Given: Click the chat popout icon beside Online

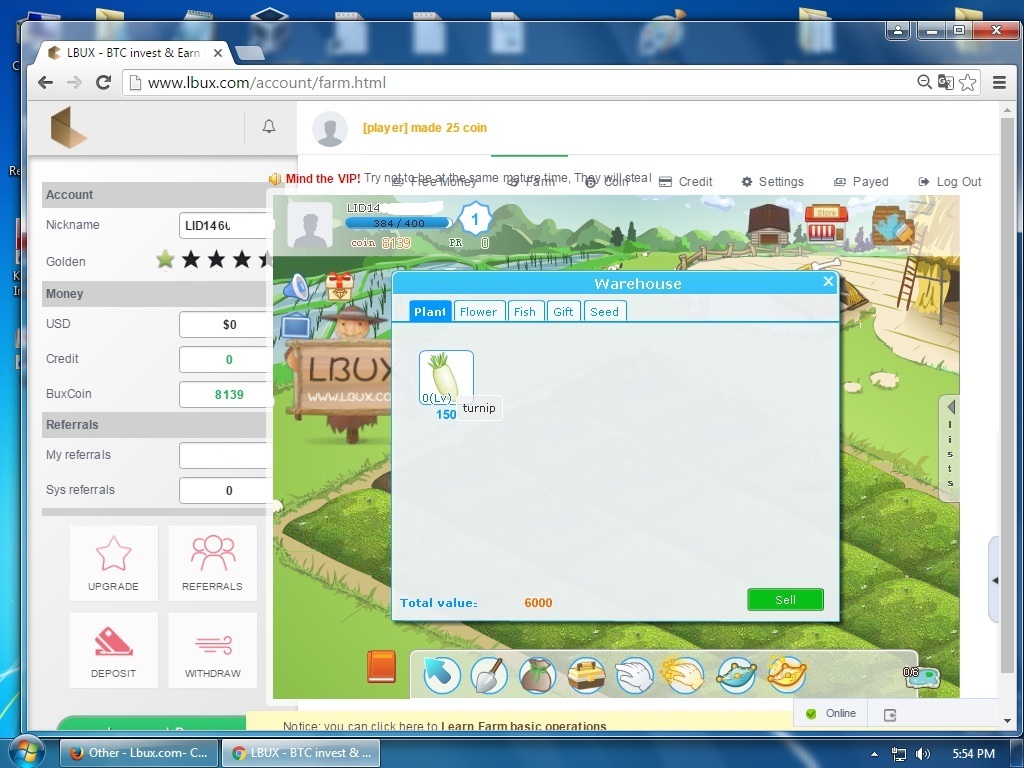Looking at the screenshot, I should pyautogui.click(x=889, y=715).
